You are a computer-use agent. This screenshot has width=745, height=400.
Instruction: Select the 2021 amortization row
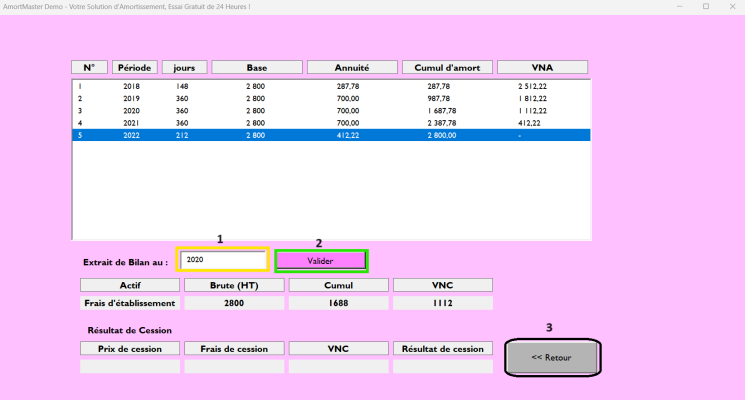point(331,123)
